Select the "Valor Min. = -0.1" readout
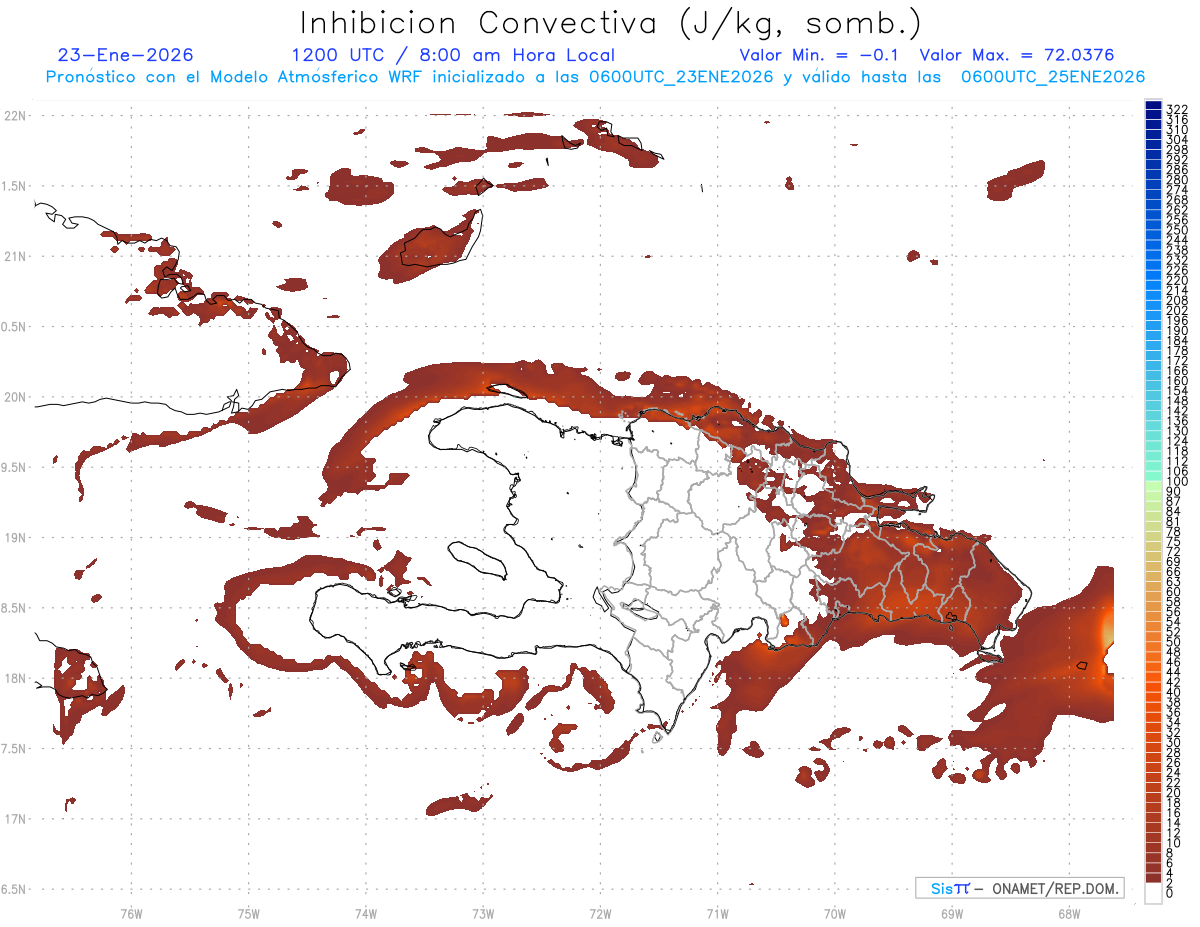The width and height of the screenshot is (1200, 927). [820, 55]
